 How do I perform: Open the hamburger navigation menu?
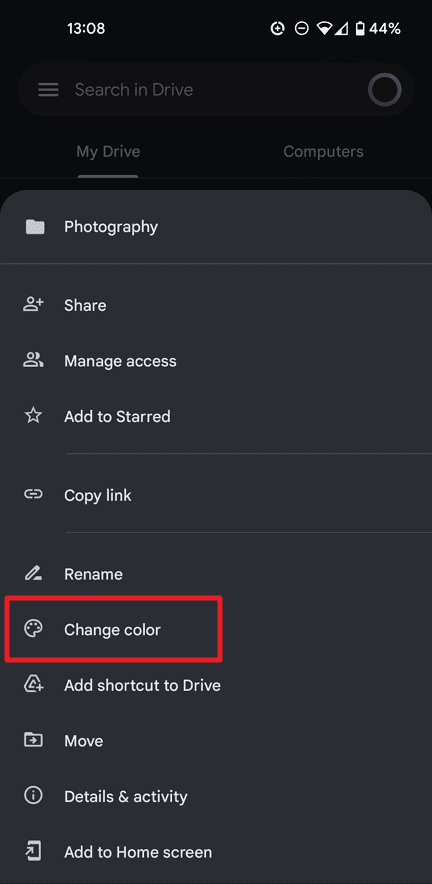point(48,90)
